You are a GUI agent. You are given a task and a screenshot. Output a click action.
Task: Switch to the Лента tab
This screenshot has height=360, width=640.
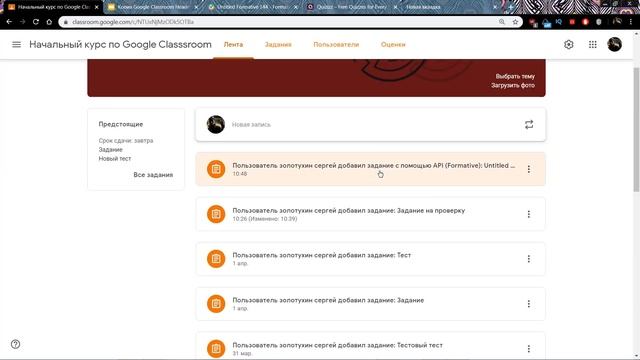point(233,44)
